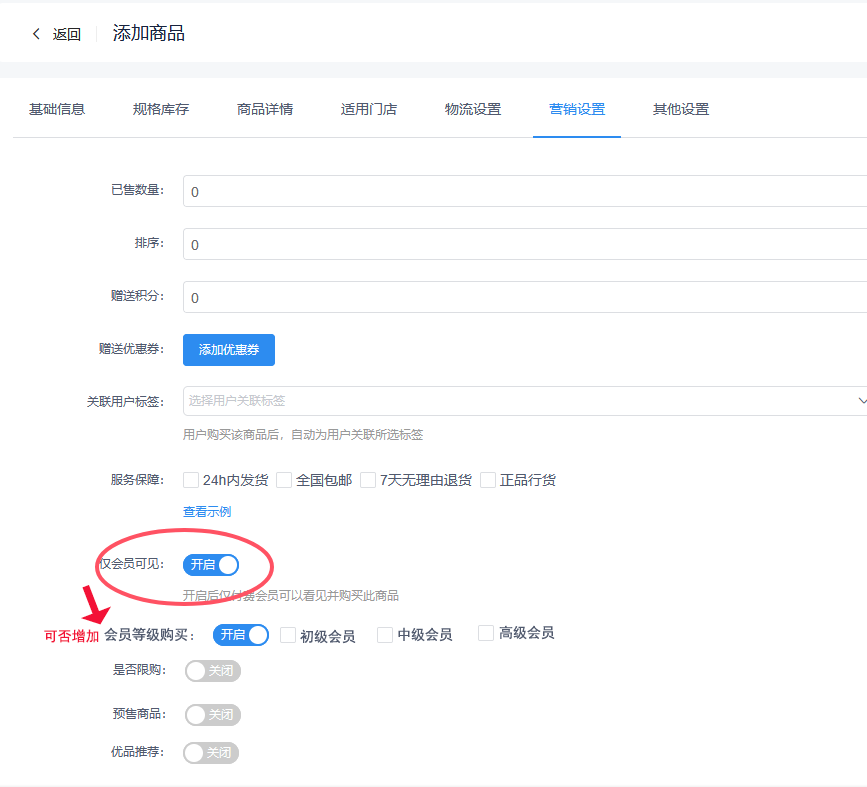The width and height of the screenshot is (867, 787).
Task: Tick the 7天无理由退货 checkbox
Action: coord(368,480)
